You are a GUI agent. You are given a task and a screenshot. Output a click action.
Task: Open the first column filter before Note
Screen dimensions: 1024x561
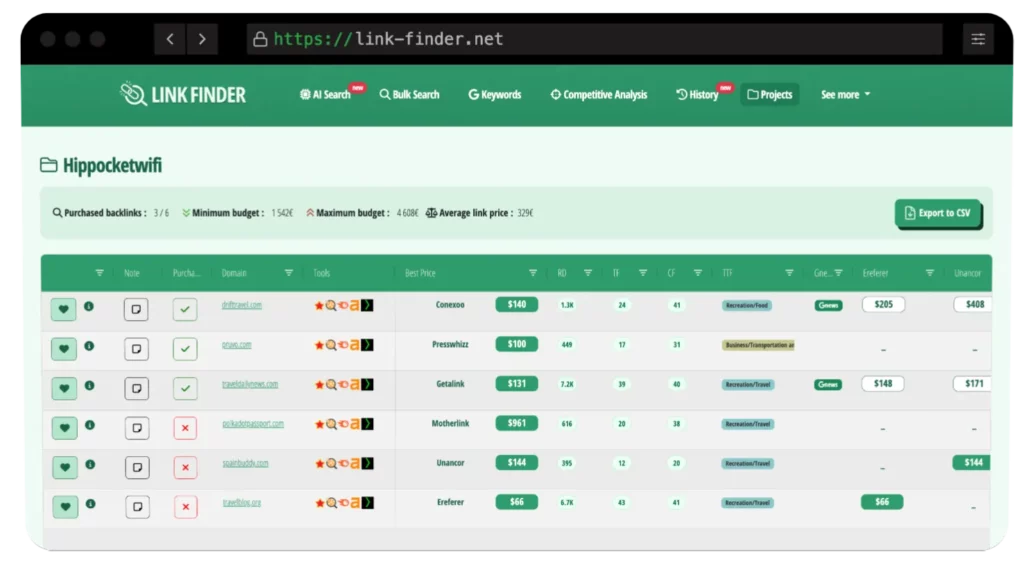pos(99,273)
